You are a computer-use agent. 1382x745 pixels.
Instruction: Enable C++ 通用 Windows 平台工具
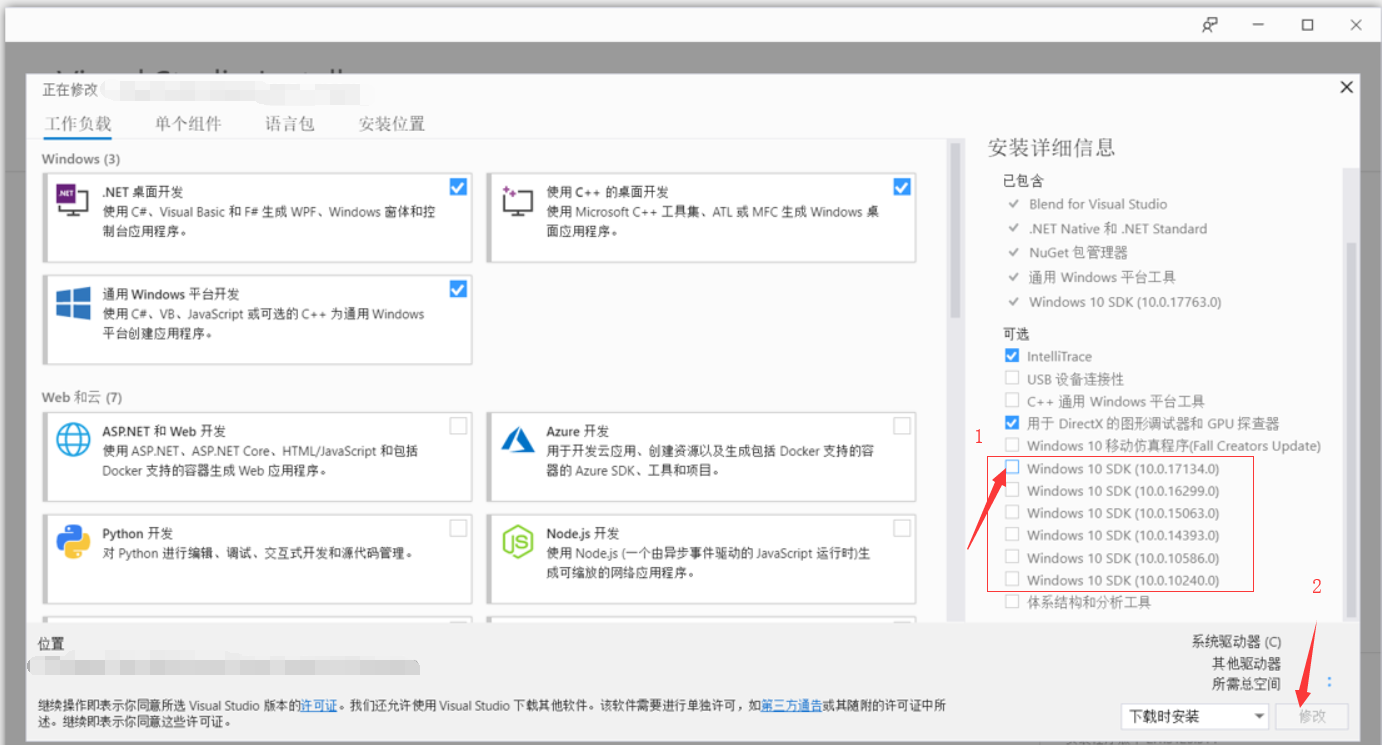coord(1011,400)
